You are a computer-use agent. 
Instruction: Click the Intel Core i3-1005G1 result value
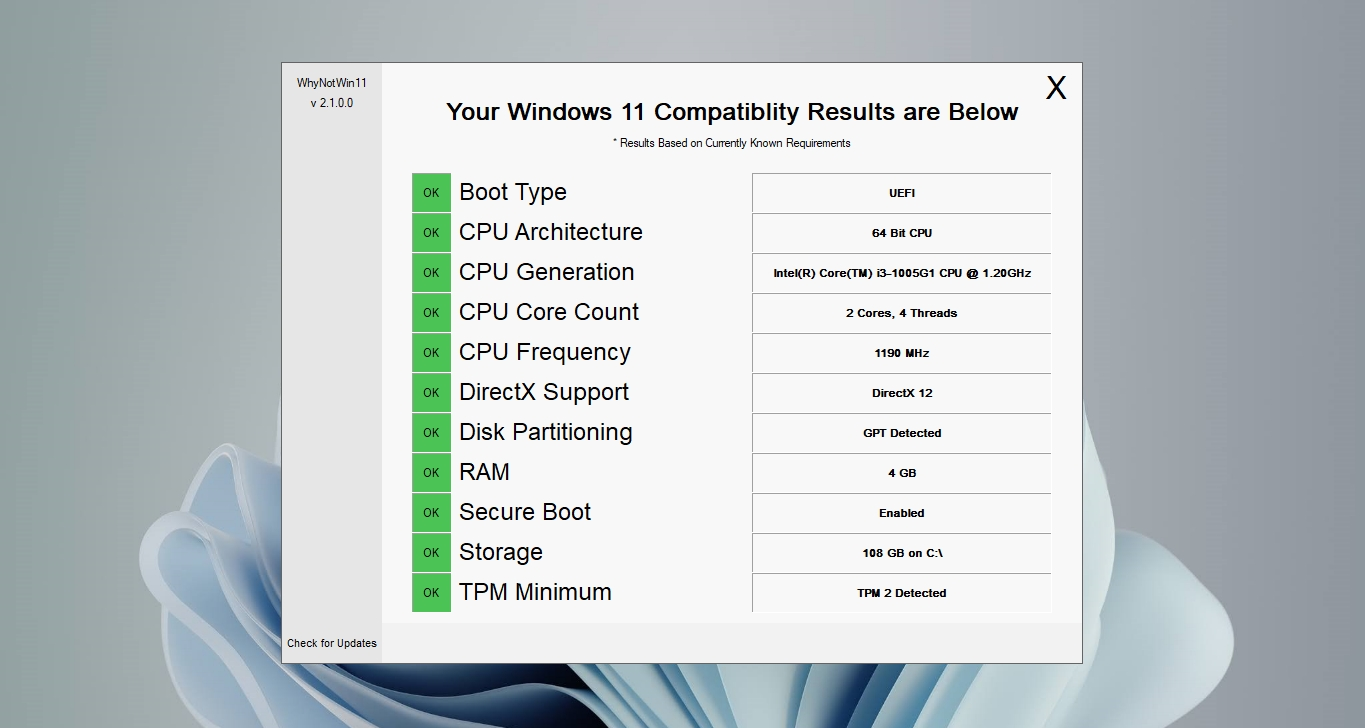[x=902, y=273]
